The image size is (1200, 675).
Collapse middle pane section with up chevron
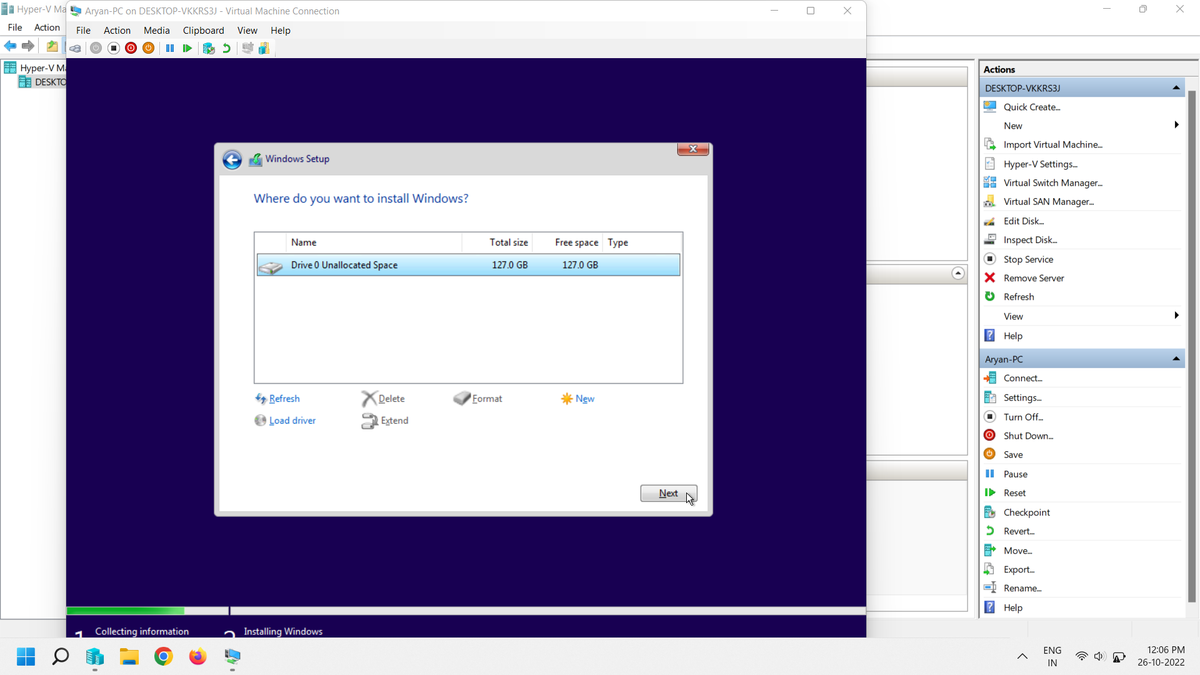pos(958,273)
